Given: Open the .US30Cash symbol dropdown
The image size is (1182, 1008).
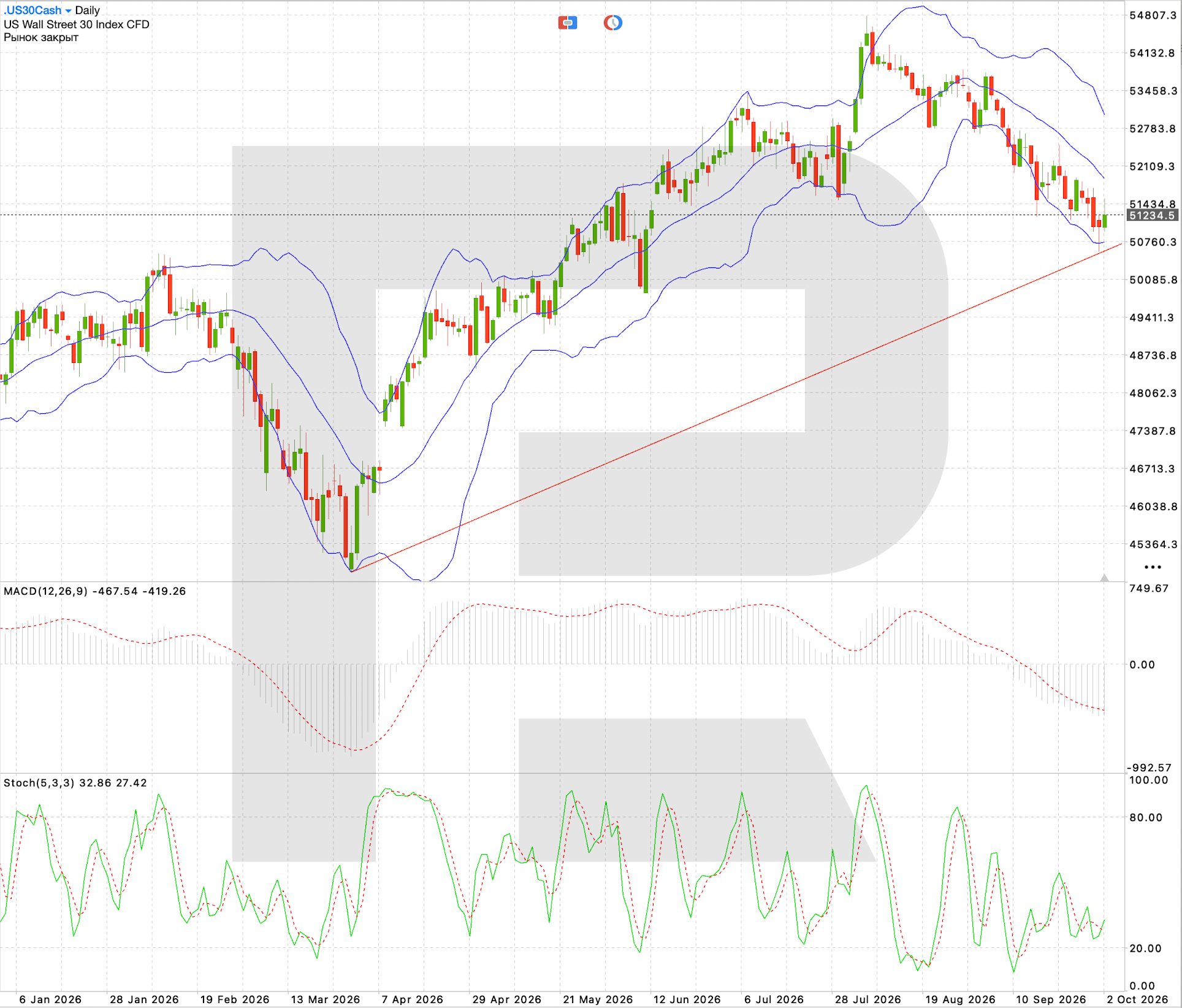Looking at the screenshot, I should pyautogui.click(x=37, y=10).
